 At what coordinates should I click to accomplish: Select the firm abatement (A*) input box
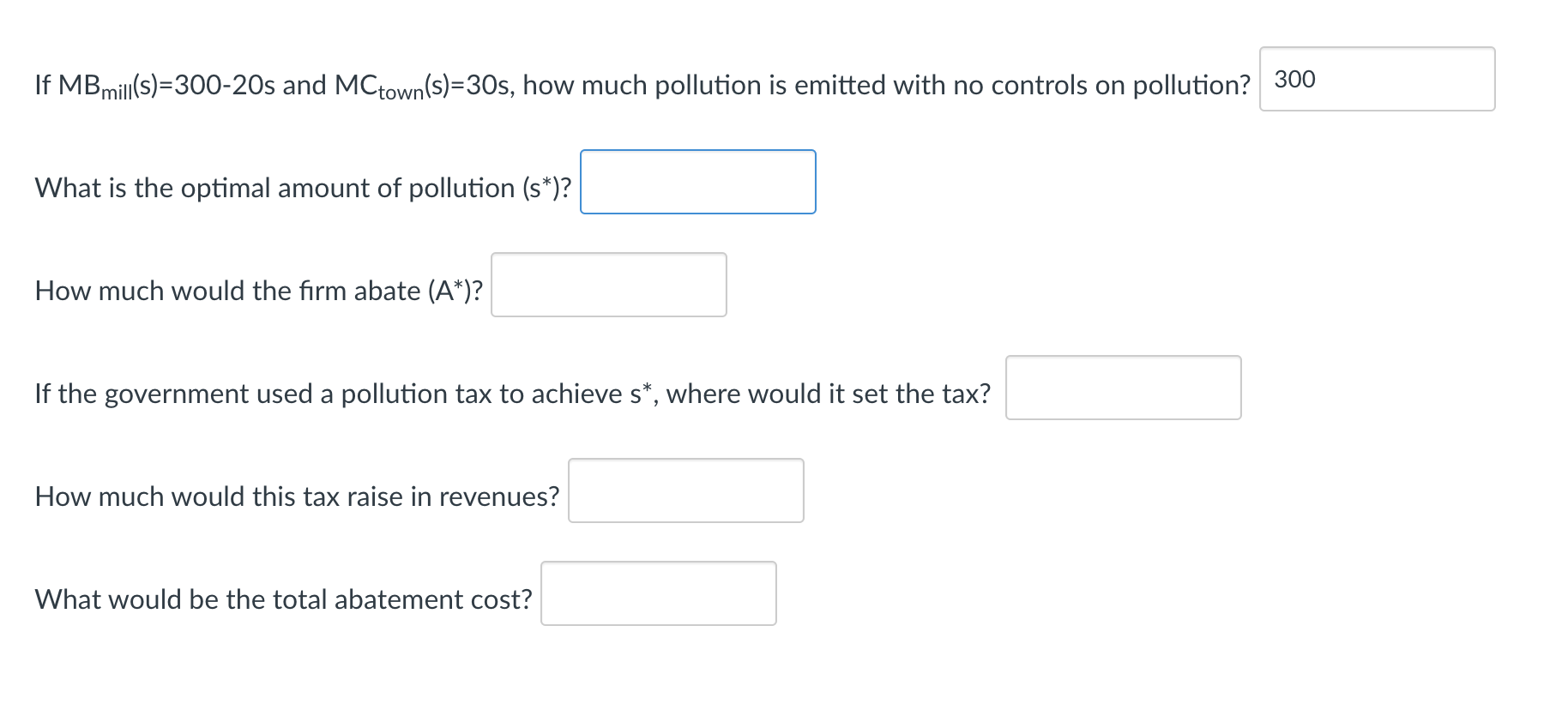[608, 285]
